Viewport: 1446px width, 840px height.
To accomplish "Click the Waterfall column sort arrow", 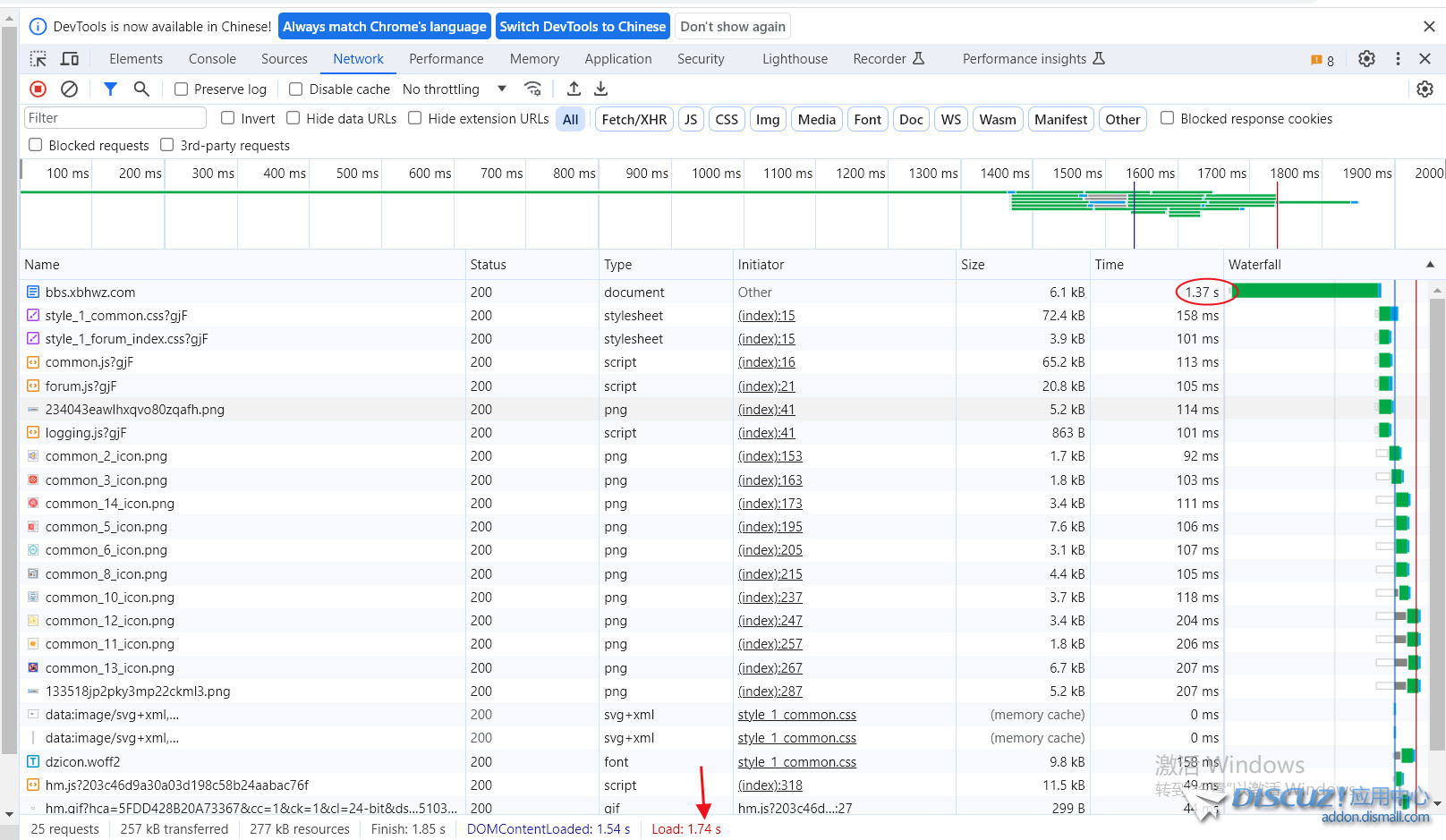I will (1430, 265).
